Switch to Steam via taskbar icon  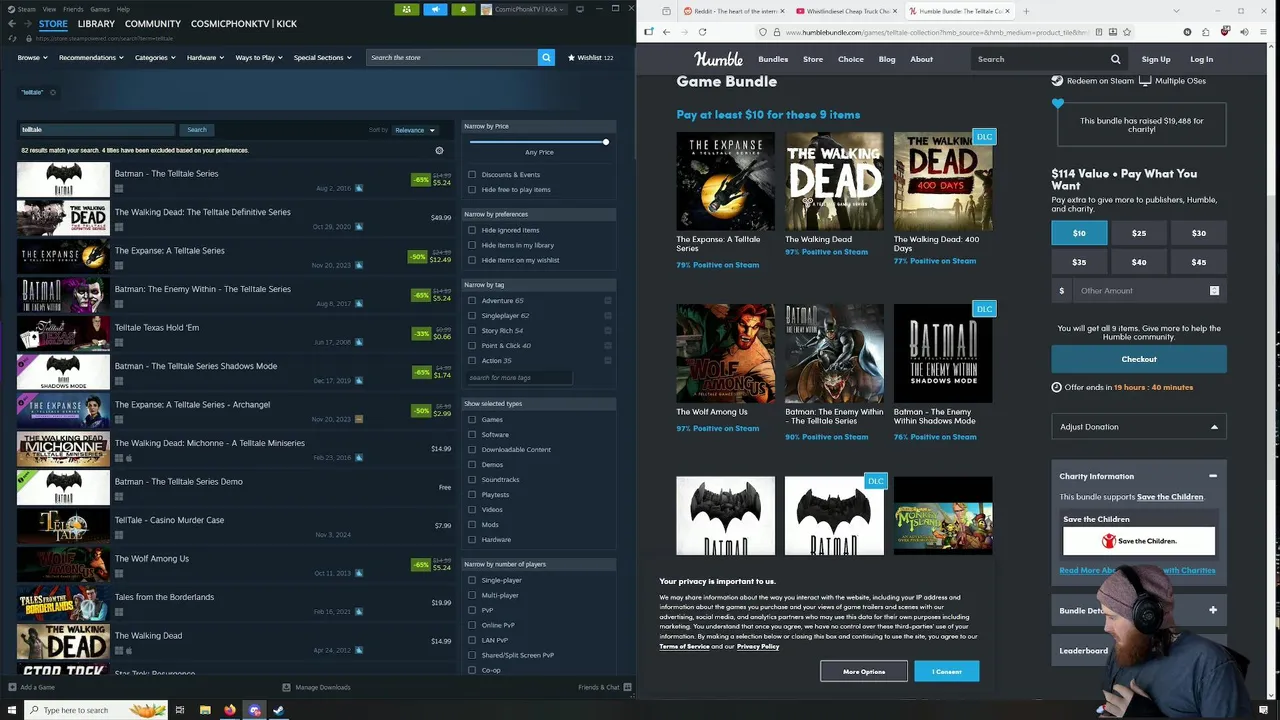[x=279, y=710]
